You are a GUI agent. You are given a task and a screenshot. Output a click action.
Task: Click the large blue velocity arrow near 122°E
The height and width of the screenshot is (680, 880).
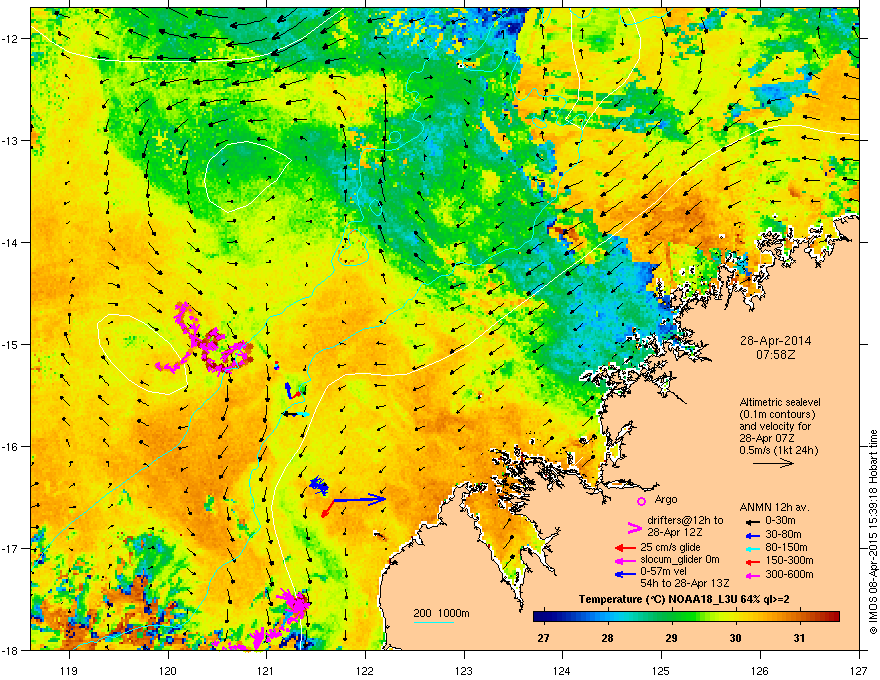click(359, 498)
